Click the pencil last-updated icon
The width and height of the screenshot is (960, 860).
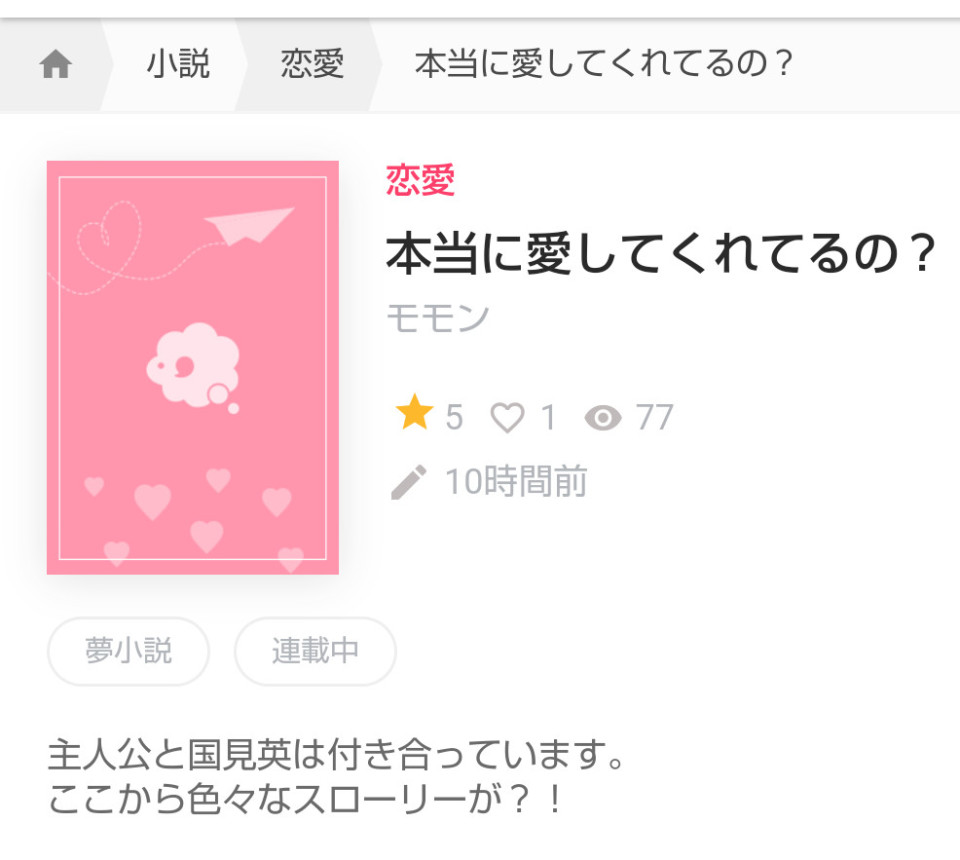(408, 482)
